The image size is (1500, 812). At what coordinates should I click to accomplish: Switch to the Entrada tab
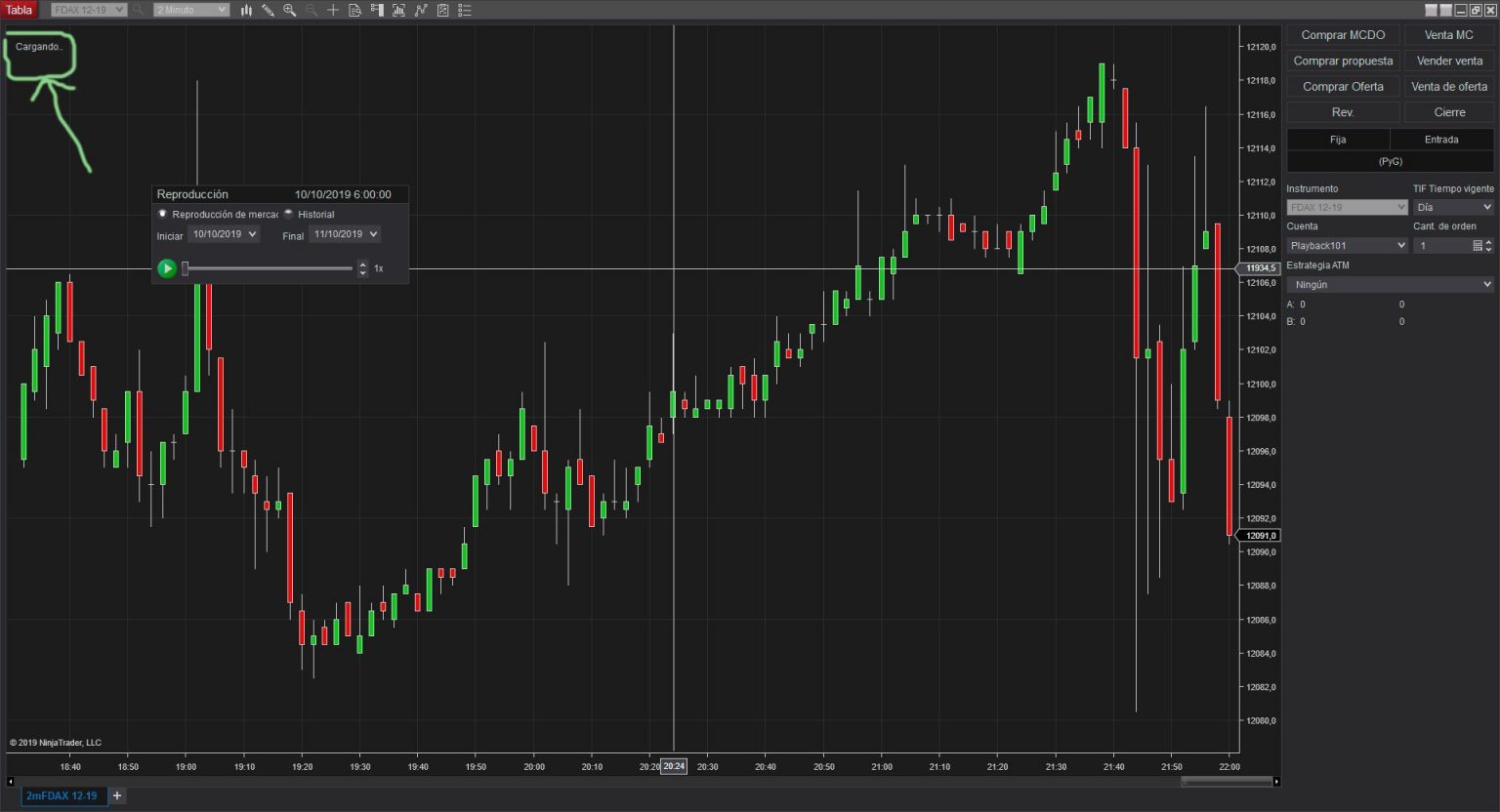coord(1441,139)
